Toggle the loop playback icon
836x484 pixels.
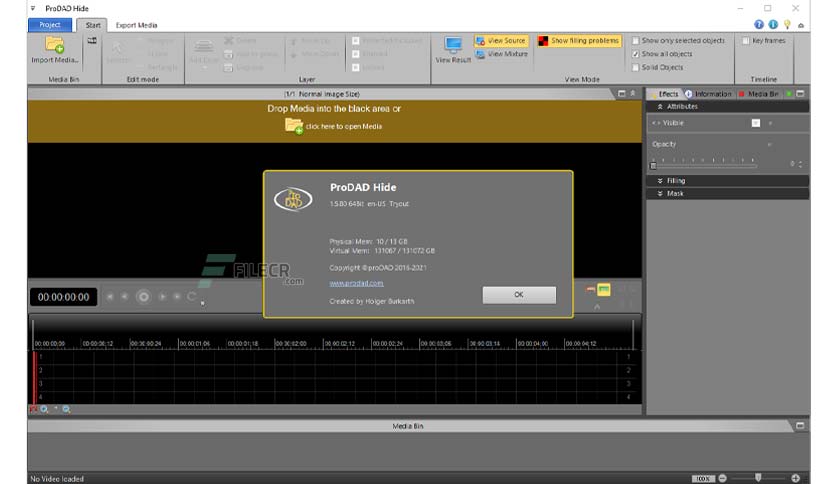[192, 296]
